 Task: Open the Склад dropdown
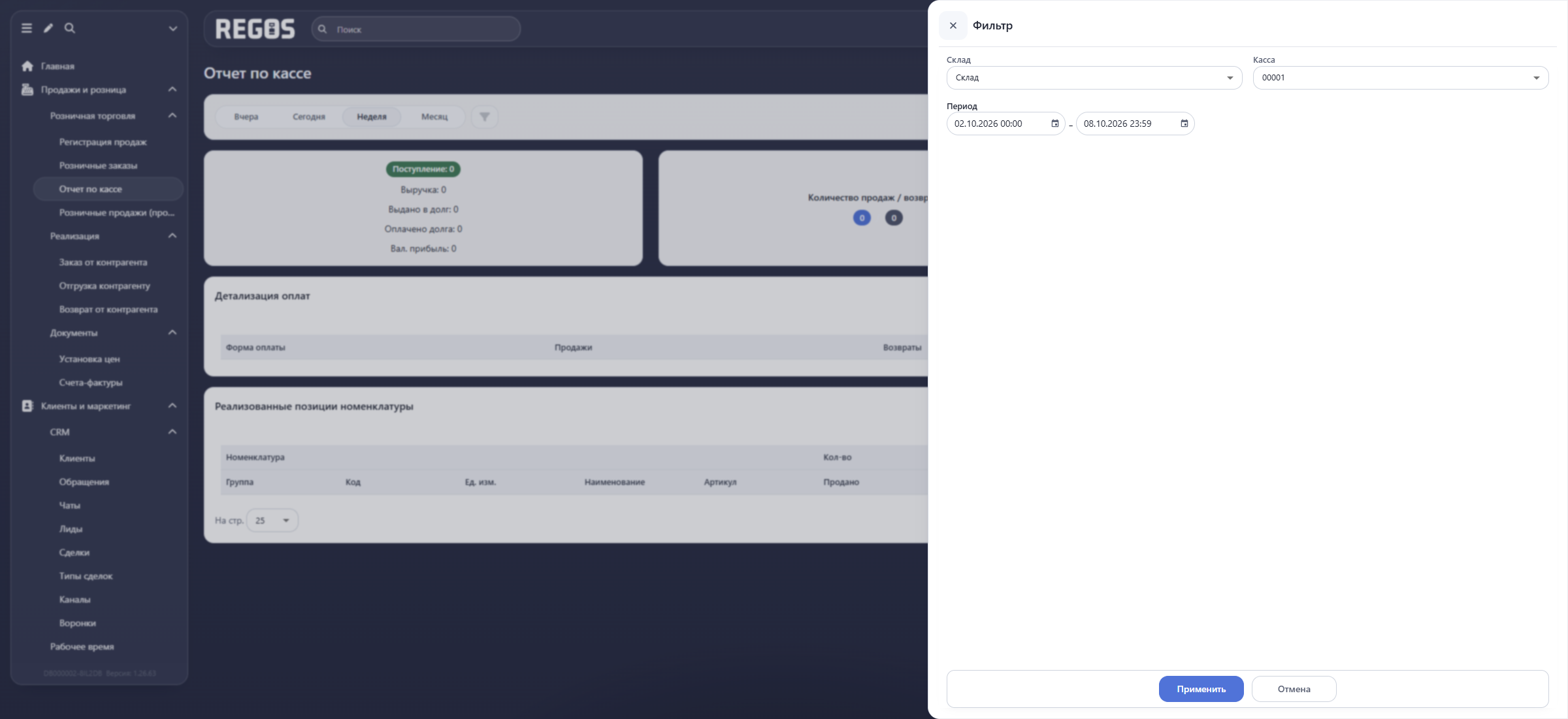(x=1094, y=78)
